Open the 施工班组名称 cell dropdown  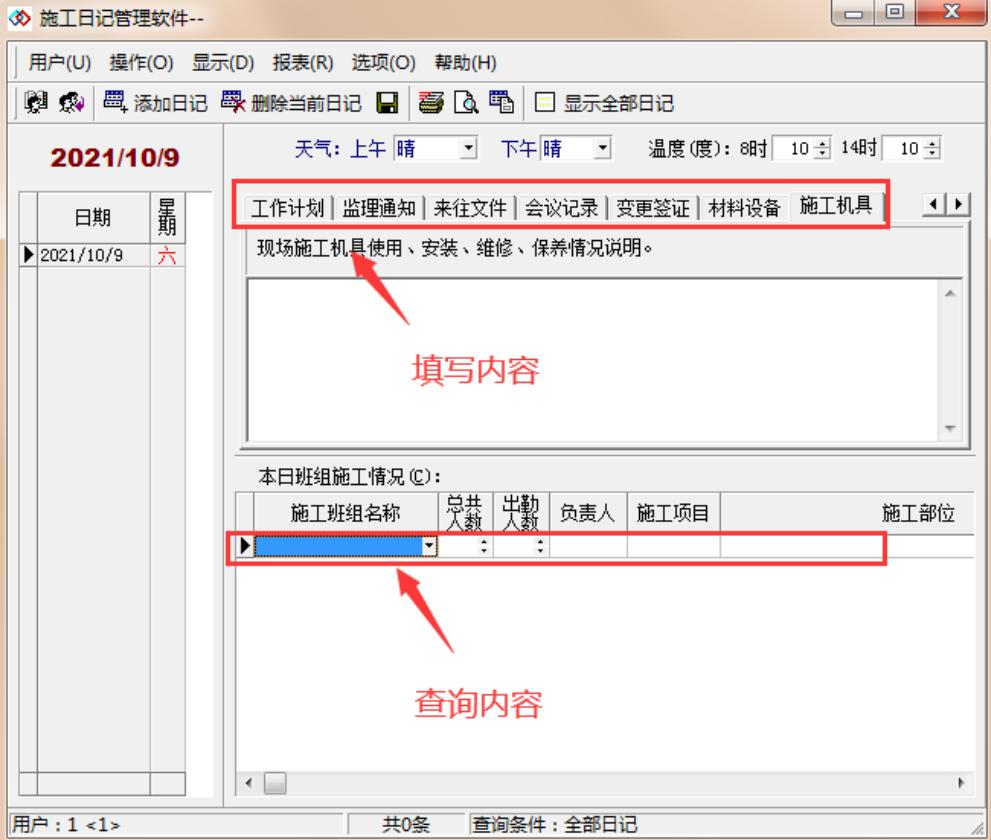pyautogui.click(x=429, y=546)
